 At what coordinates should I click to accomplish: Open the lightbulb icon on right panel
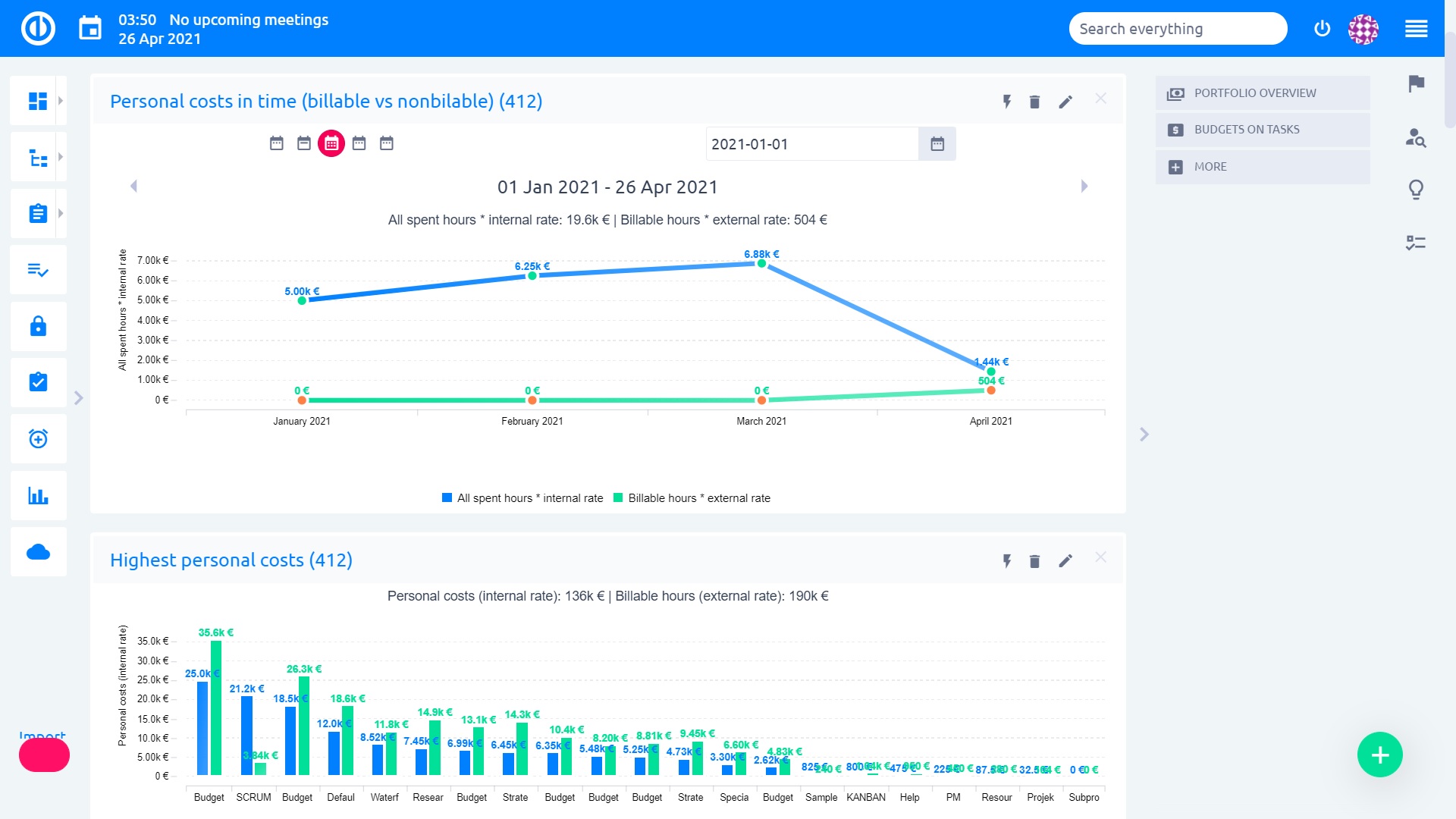click(x=1416, y=189)
